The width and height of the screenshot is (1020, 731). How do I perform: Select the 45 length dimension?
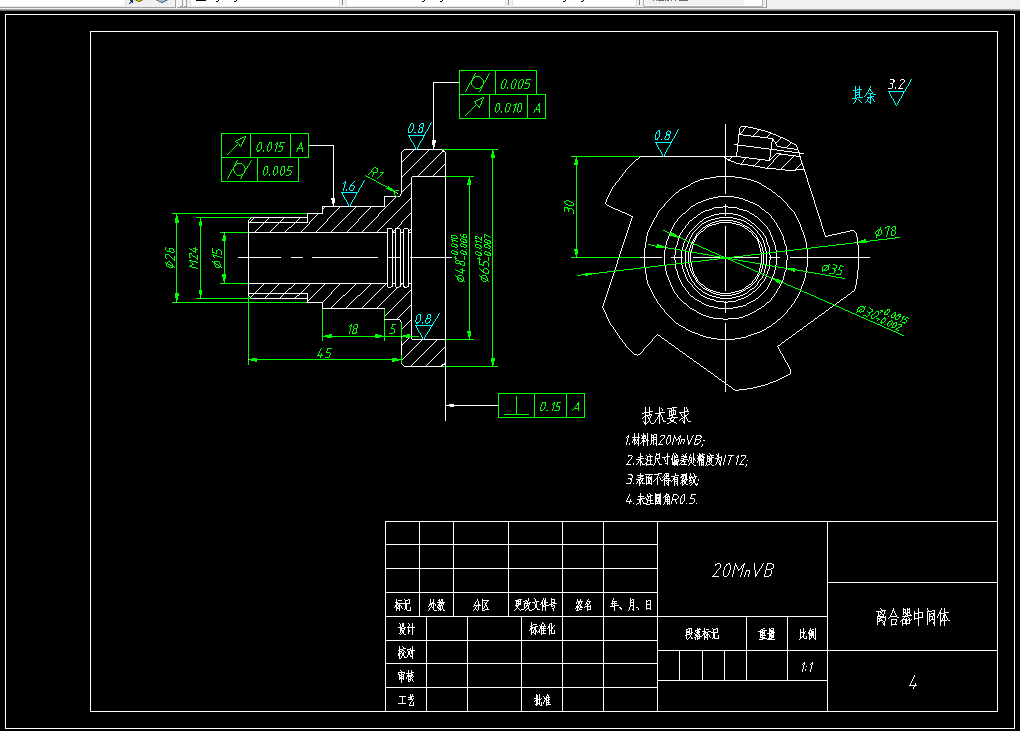coord(324,352)
